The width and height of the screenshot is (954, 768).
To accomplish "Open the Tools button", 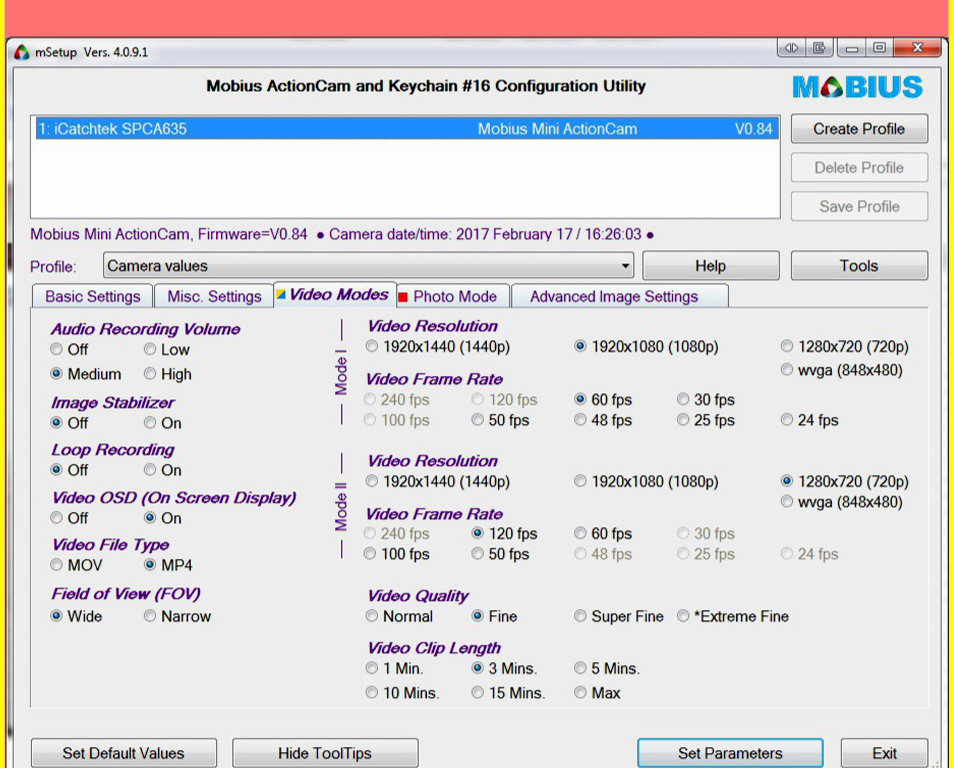I will tap(858, 266).
